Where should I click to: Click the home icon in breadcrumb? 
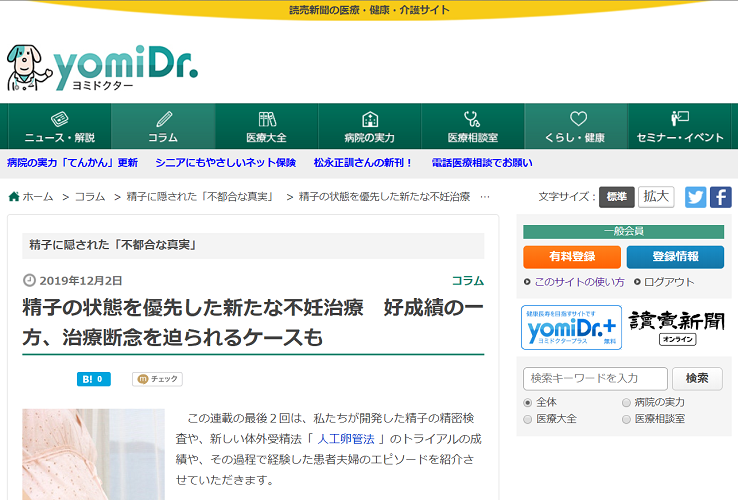click(x=14, y=196)
